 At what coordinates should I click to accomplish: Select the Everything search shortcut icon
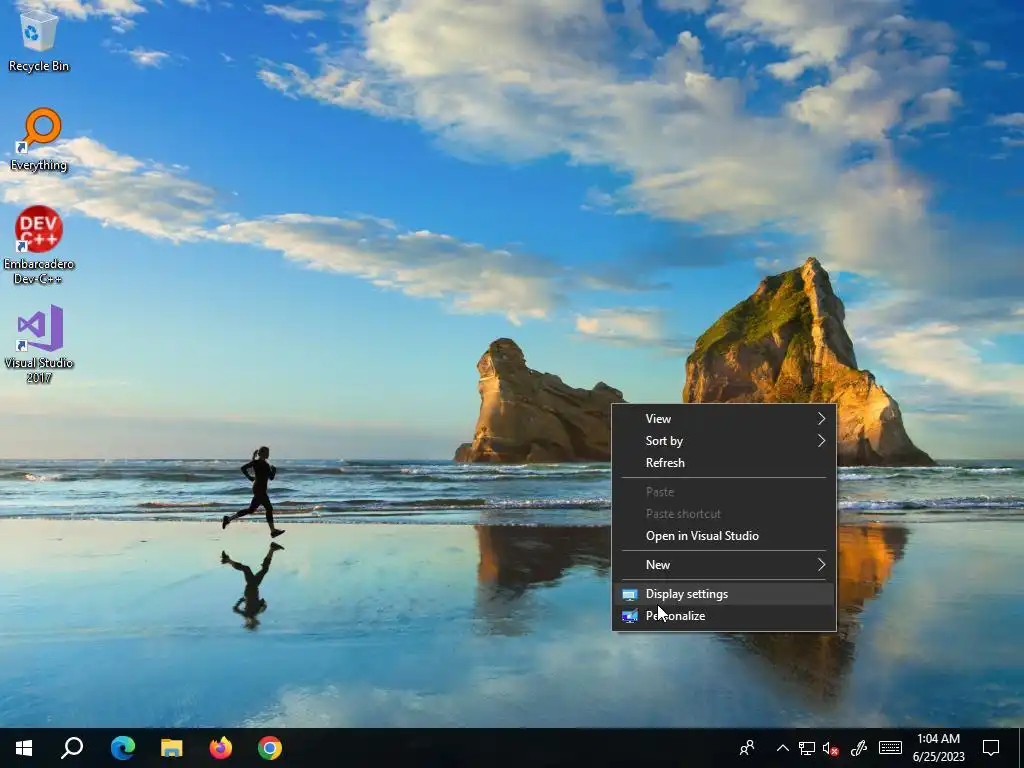(x=39, y=140)
